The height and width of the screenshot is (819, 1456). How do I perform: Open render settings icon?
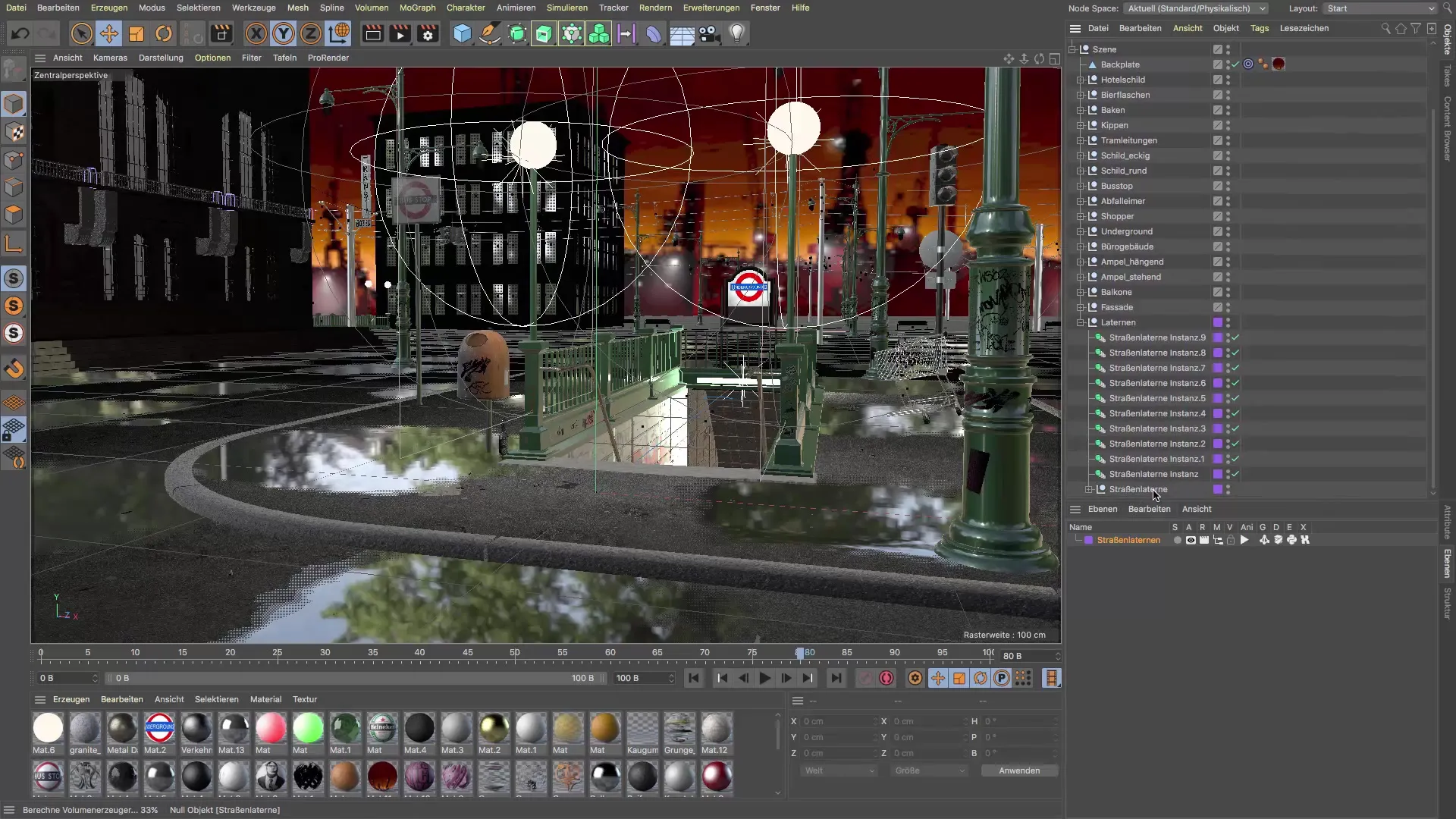pos(428,33)
